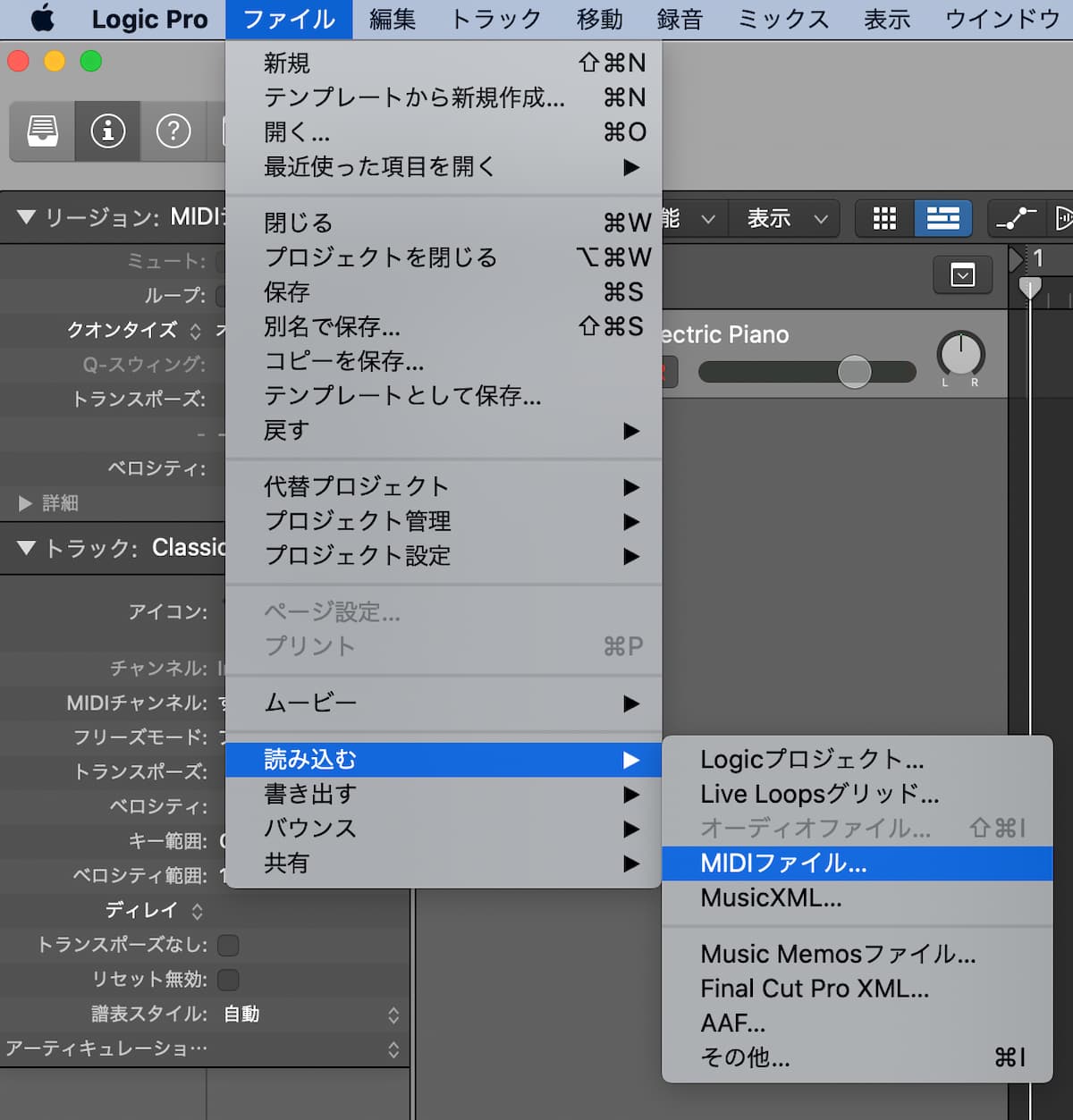Click the Library toolbar icon
Image resolution: width=1073 pixels, height=1120 pixels.
tap(43, 131)
